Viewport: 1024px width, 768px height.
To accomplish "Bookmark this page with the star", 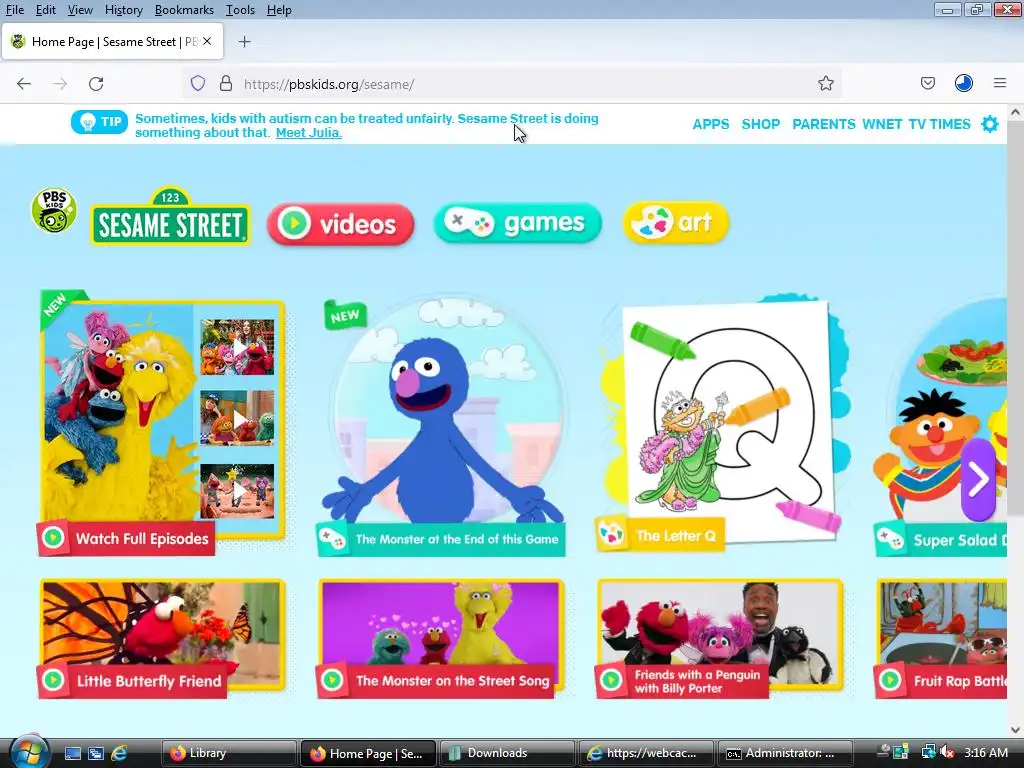I will click(825, 84).
